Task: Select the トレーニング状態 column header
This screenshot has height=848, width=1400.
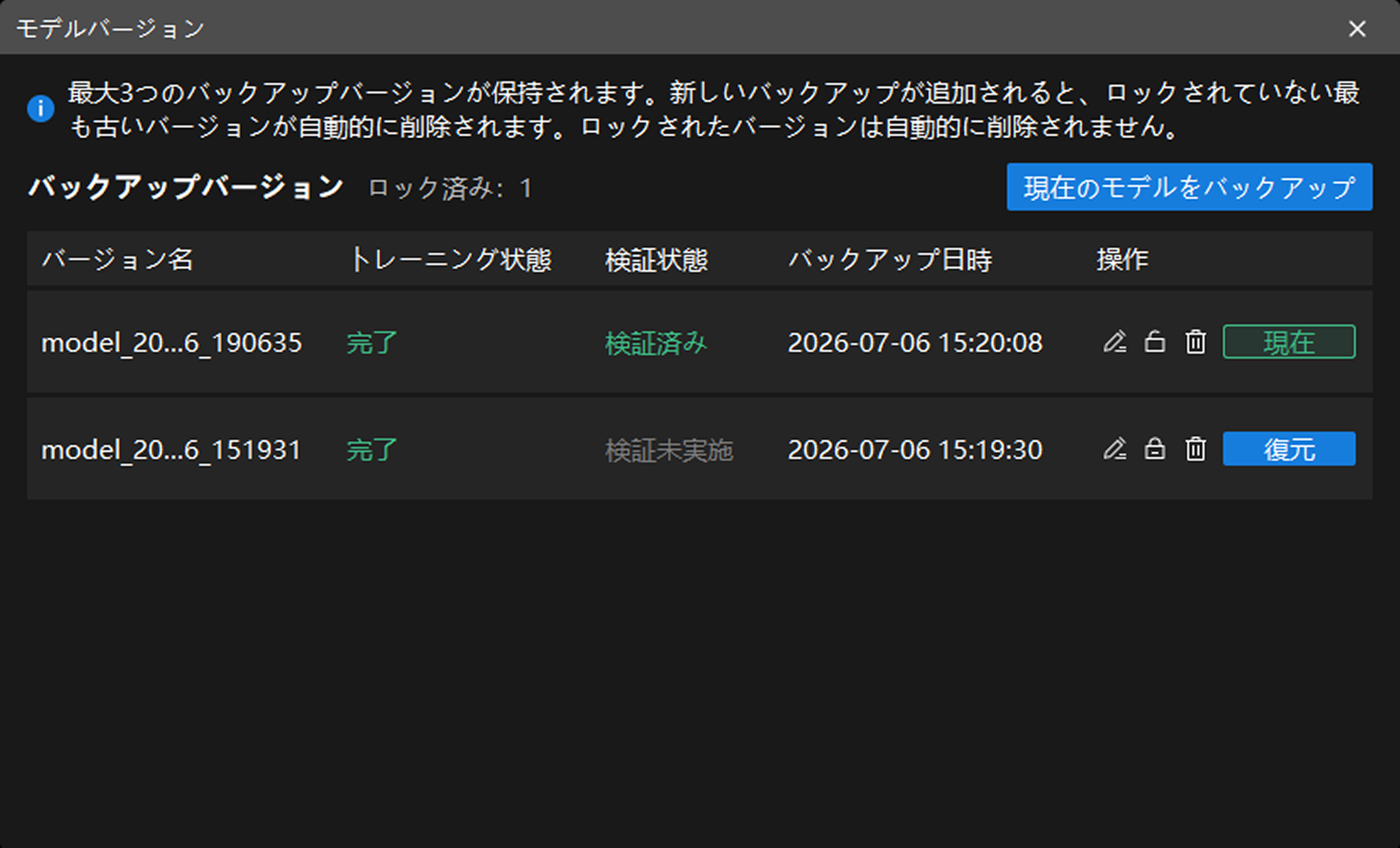Action: coord(450,259)
